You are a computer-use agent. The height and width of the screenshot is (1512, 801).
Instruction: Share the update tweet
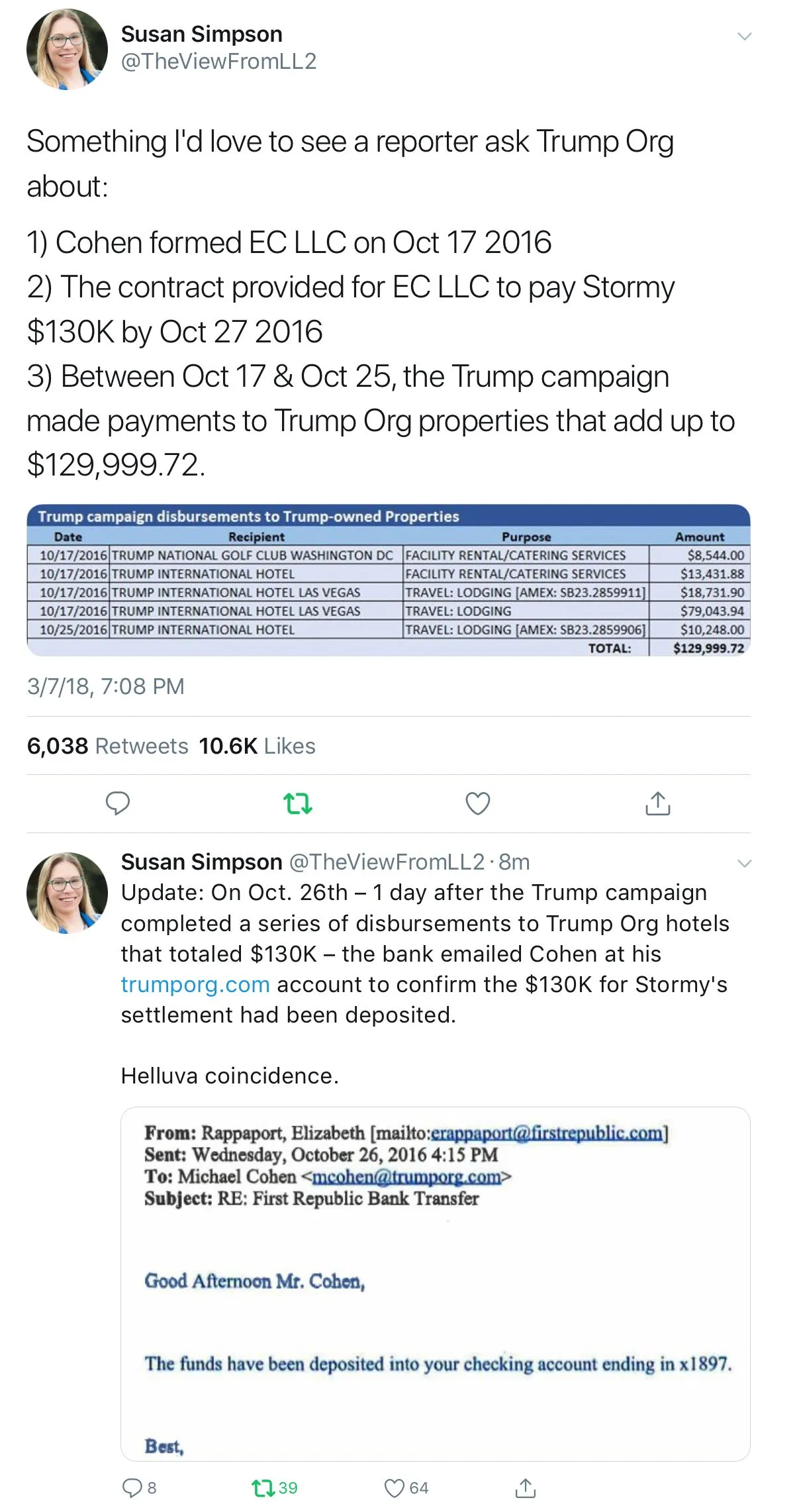coord(525,1487)
